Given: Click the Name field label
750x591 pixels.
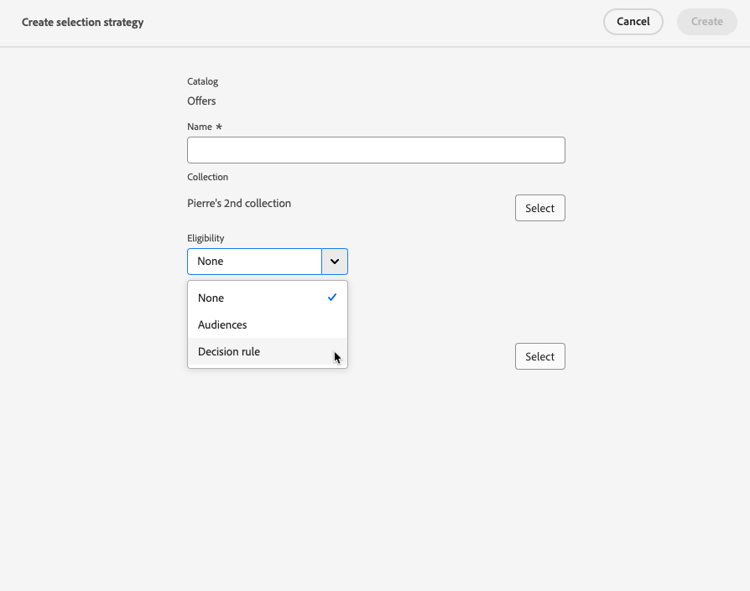Looking at the screenshot, I should click(199, 127).
